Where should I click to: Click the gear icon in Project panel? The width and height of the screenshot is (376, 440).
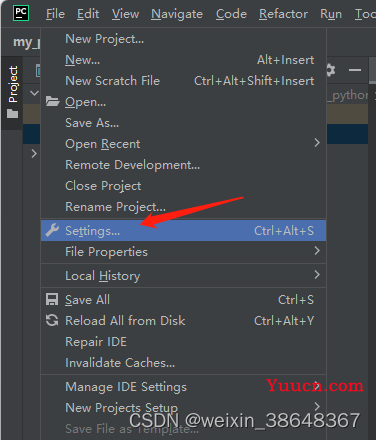[330, 70]
